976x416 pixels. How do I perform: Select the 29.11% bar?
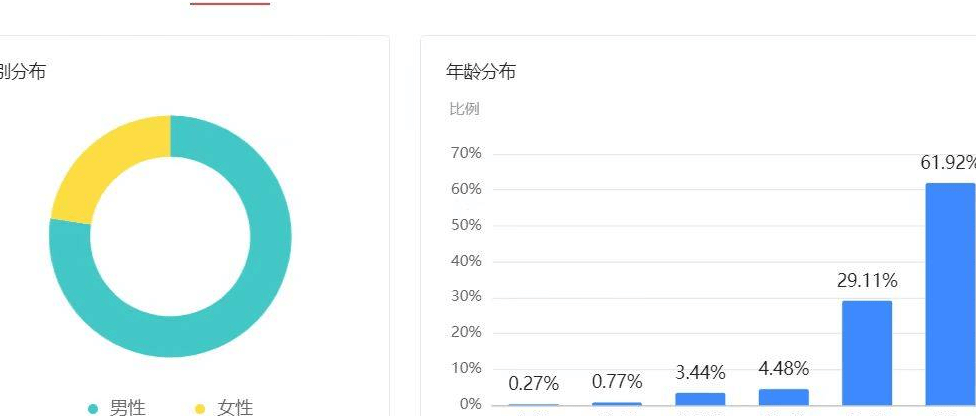866,353
